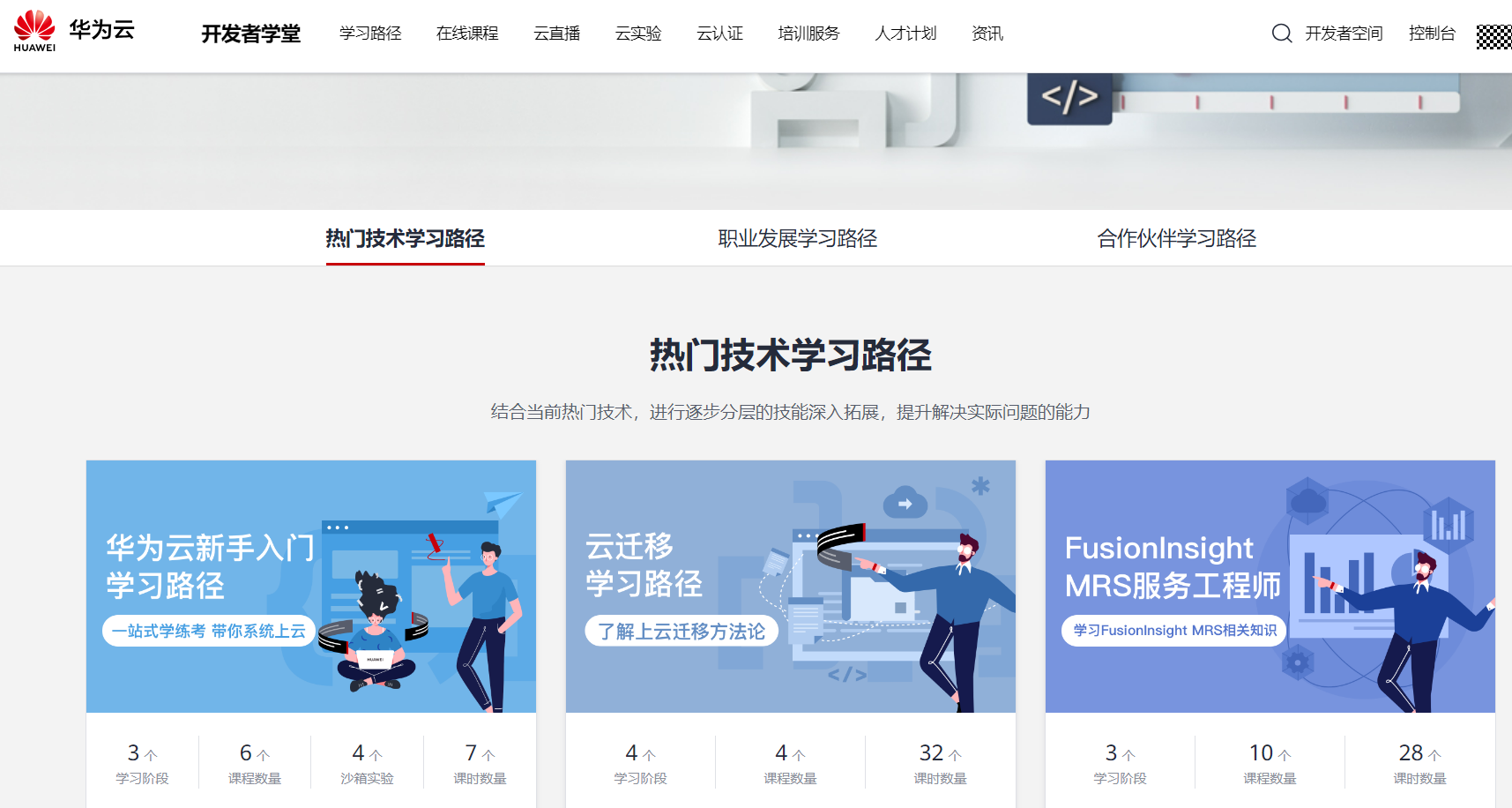Click the Huawei Cloud logo
1512x808 pixels.
point(74,32)
